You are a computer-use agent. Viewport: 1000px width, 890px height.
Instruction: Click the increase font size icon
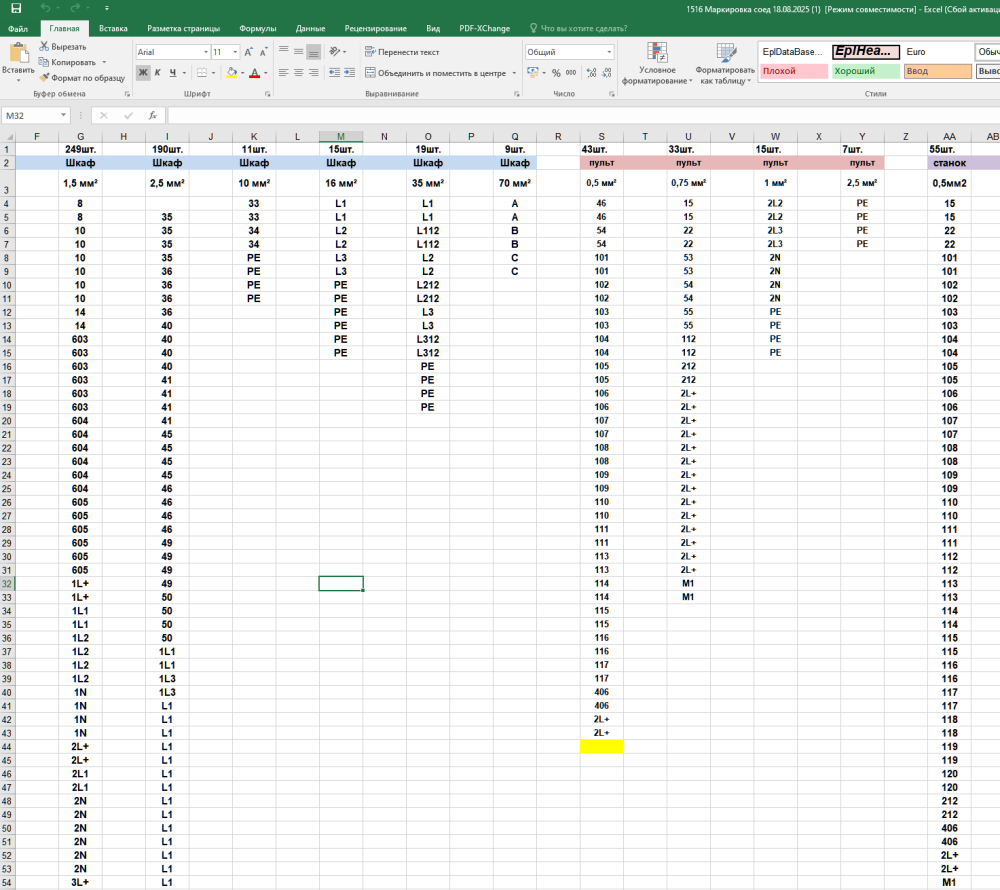click(249, 51)
